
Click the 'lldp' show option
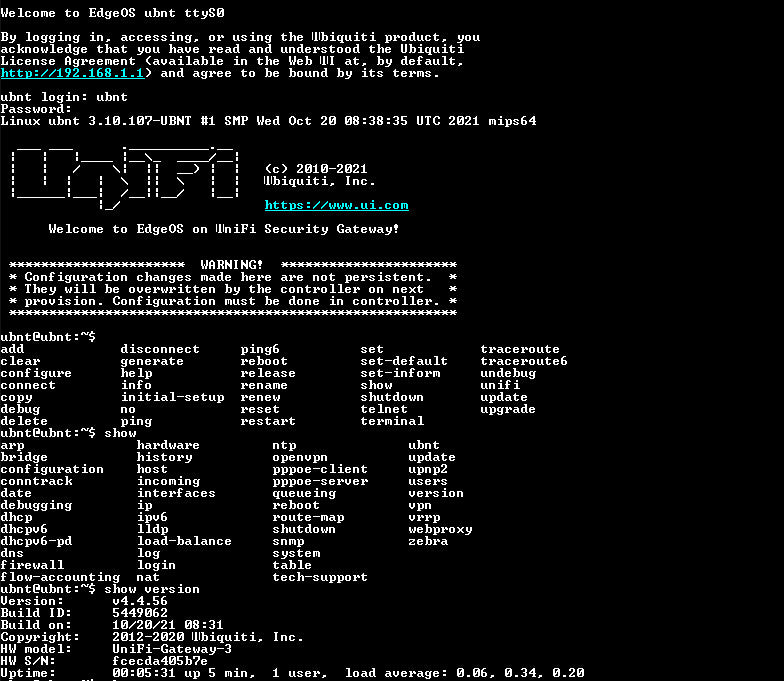coord(152,530)
